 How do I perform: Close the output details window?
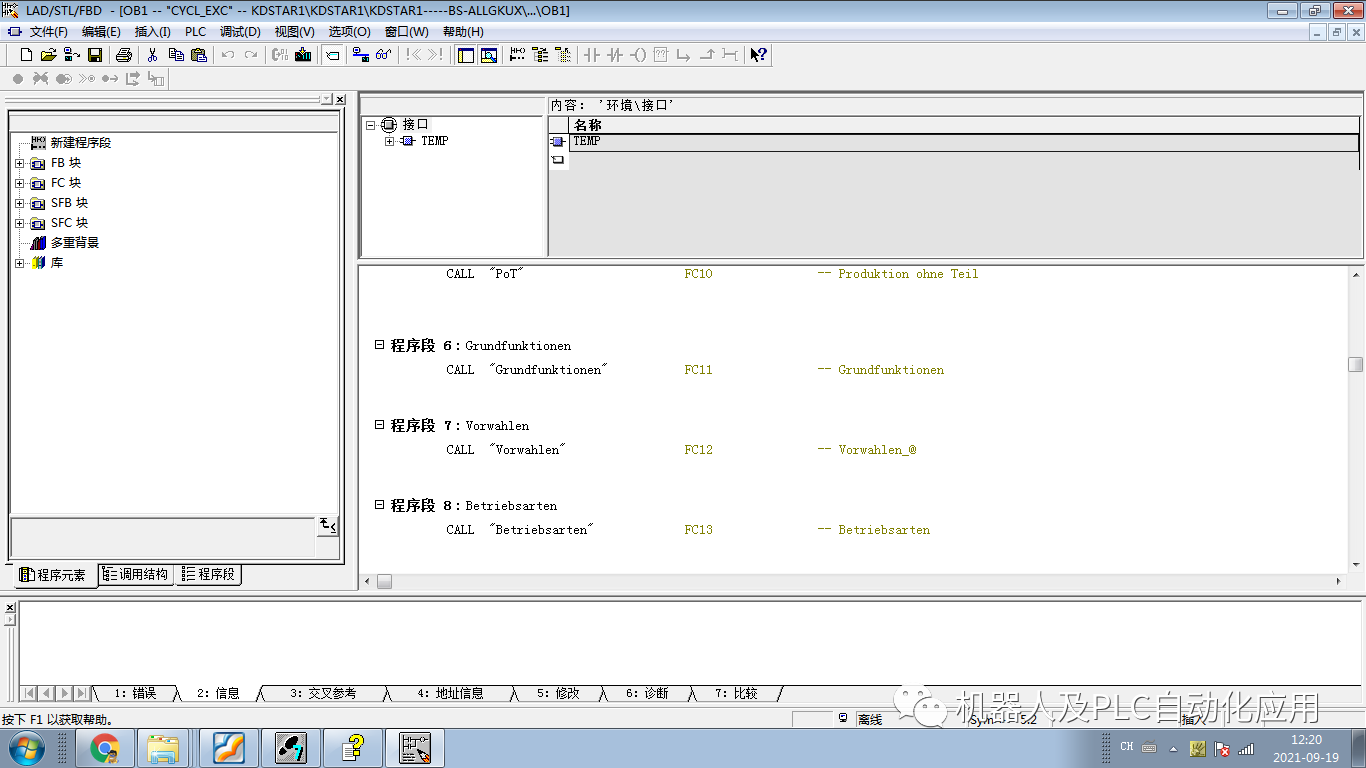(10, 606)
